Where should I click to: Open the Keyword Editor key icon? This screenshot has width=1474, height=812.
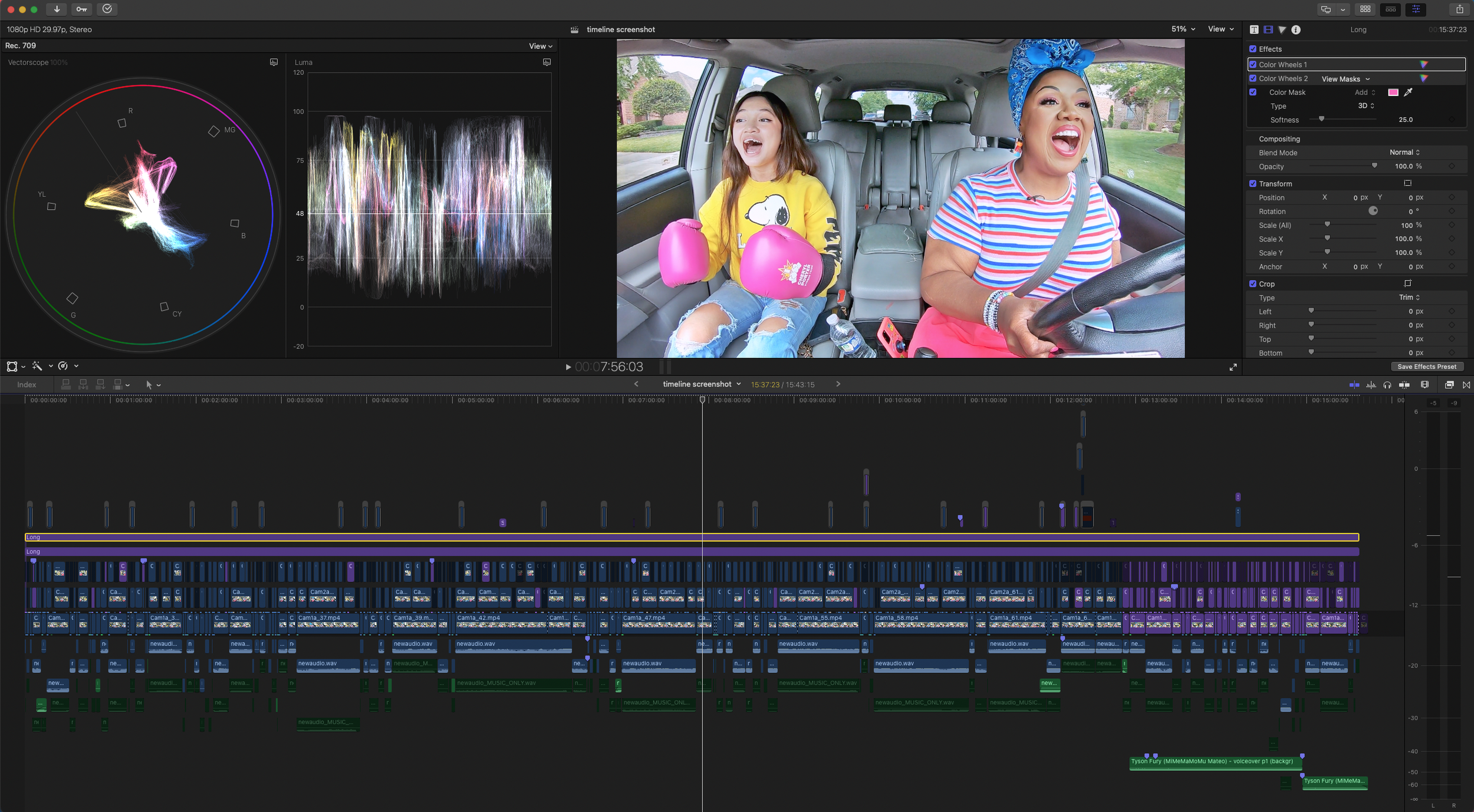coord(81,9)
